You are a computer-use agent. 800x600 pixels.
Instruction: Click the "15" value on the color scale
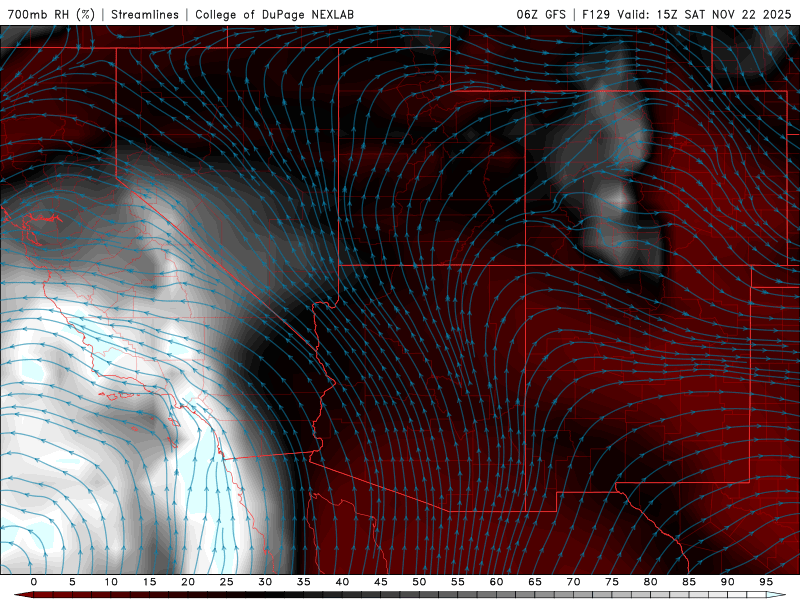click(x=149, y=582)
